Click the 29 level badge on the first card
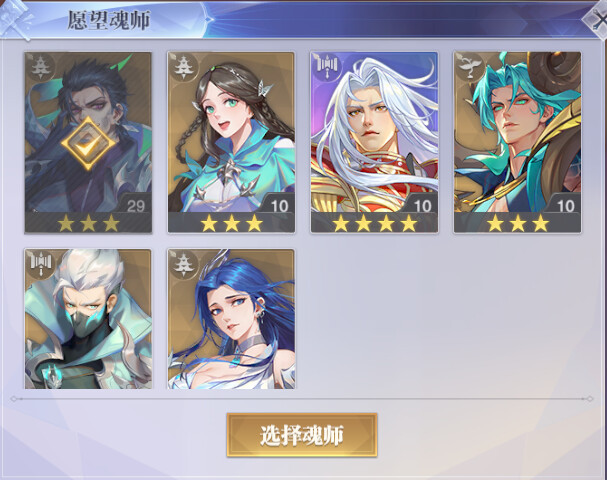This screenshot has width=607, height=480. coord(135,206)
